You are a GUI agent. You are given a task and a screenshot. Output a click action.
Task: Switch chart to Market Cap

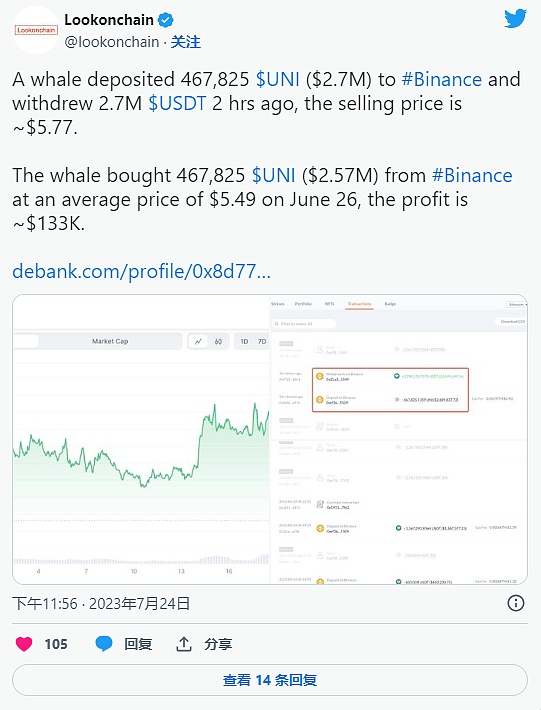[110, 341]
